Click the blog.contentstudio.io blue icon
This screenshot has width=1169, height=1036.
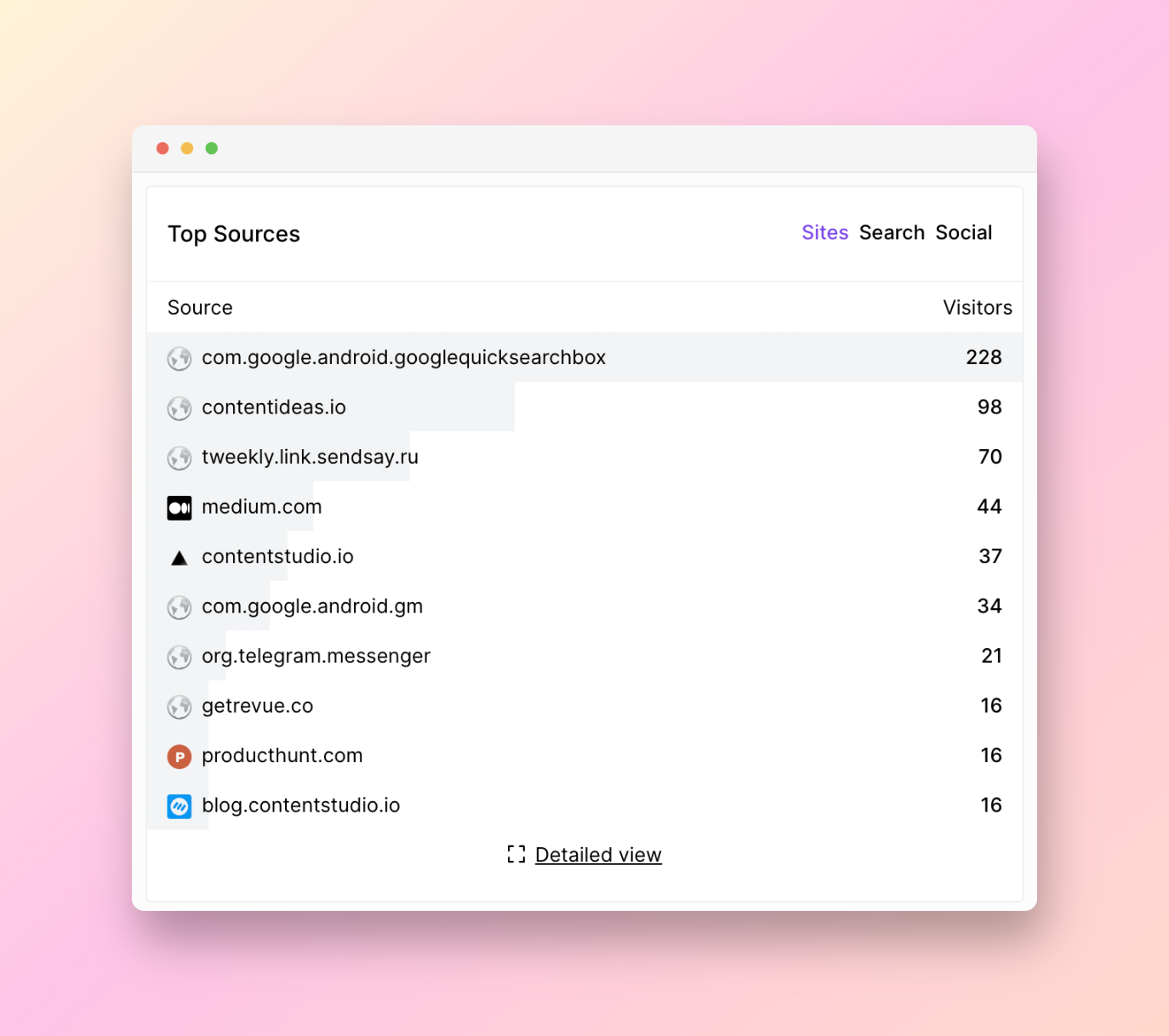coord(180,806)
